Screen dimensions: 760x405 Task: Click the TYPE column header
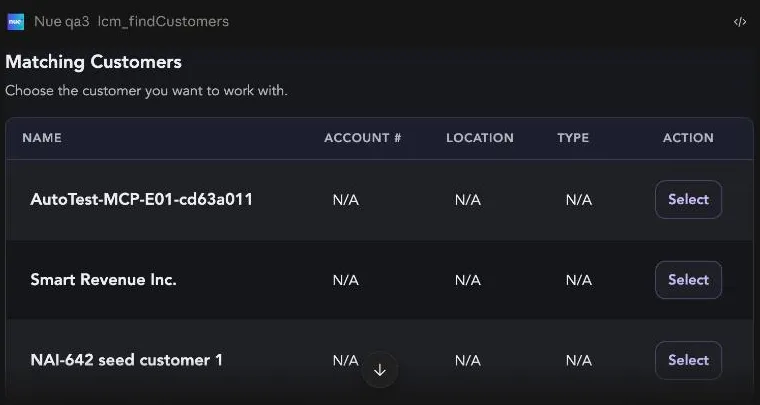pos(573,138)
